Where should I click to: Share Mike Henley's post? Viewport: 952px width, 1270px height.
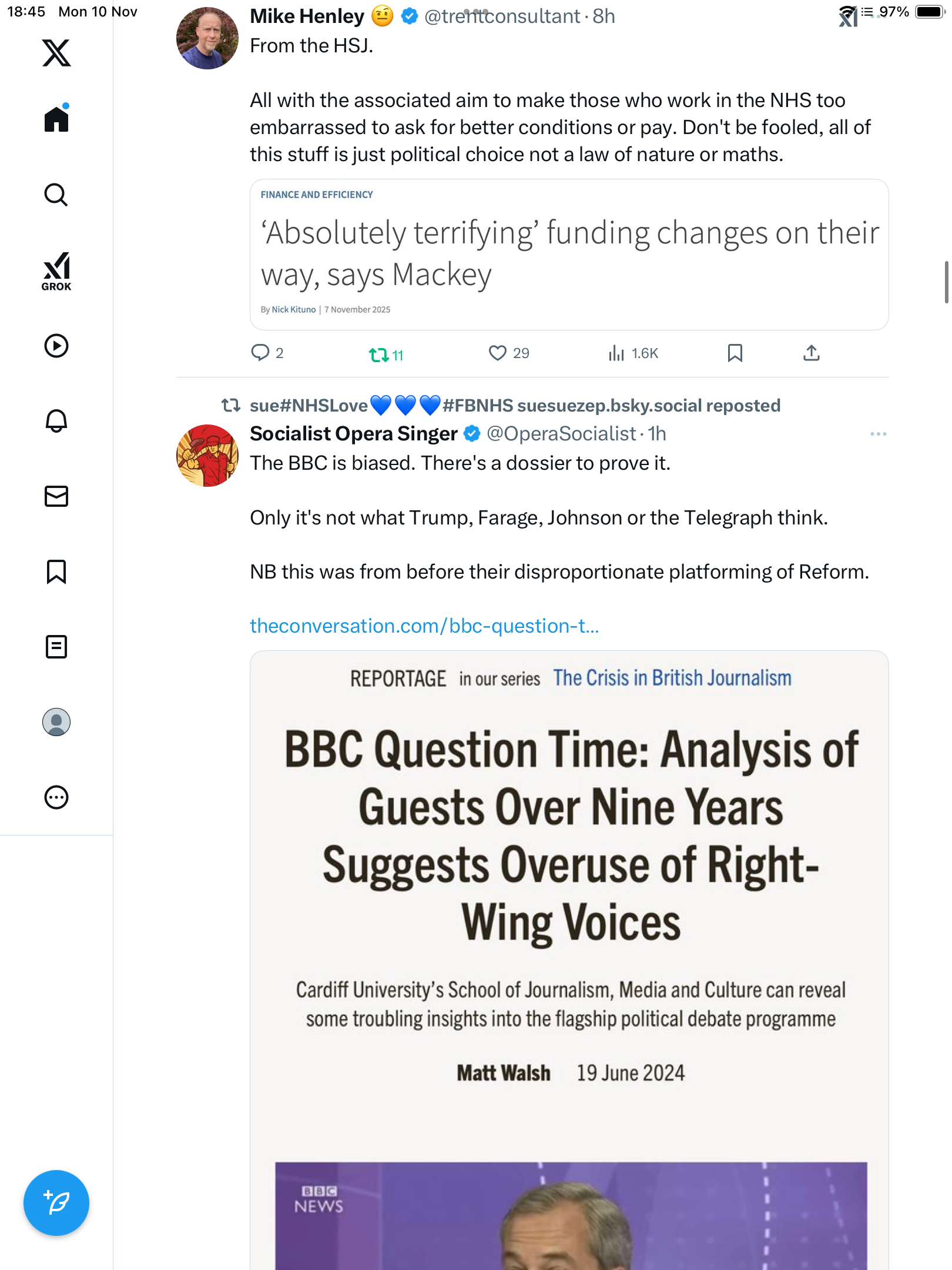[811, 353]
